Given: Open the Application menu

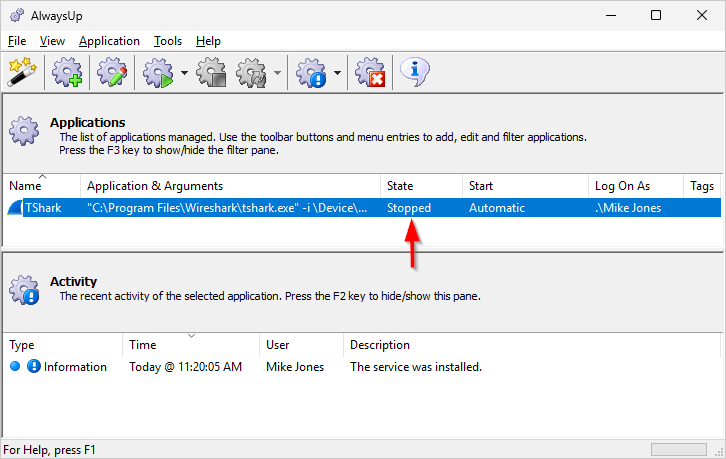Looking at the screenshot, I should point(109,41).
